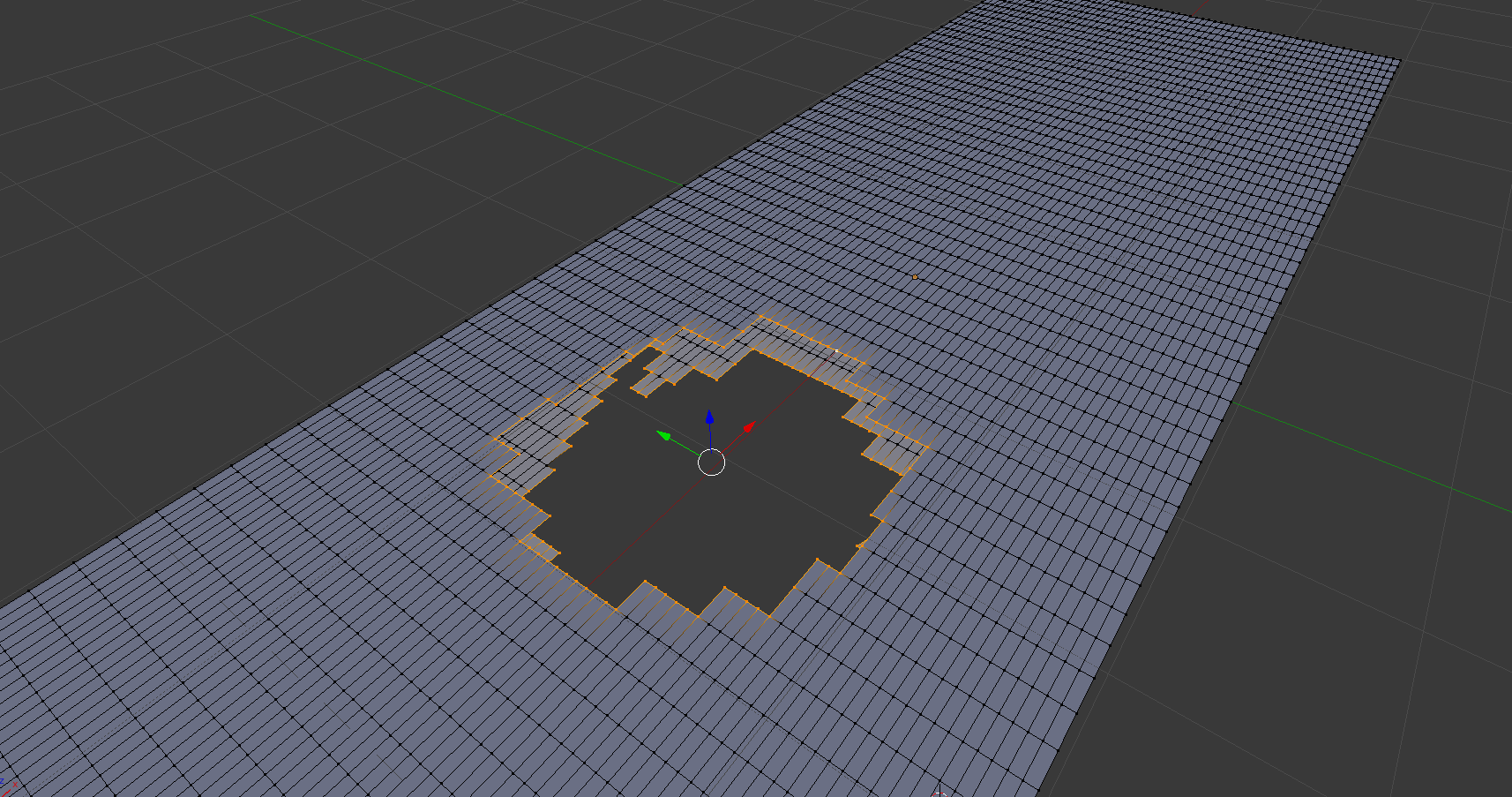Screen dimensions: 1512x797
Task: Click the blue Z-axis arrow of the gizmo
Action: click(709, 418)
